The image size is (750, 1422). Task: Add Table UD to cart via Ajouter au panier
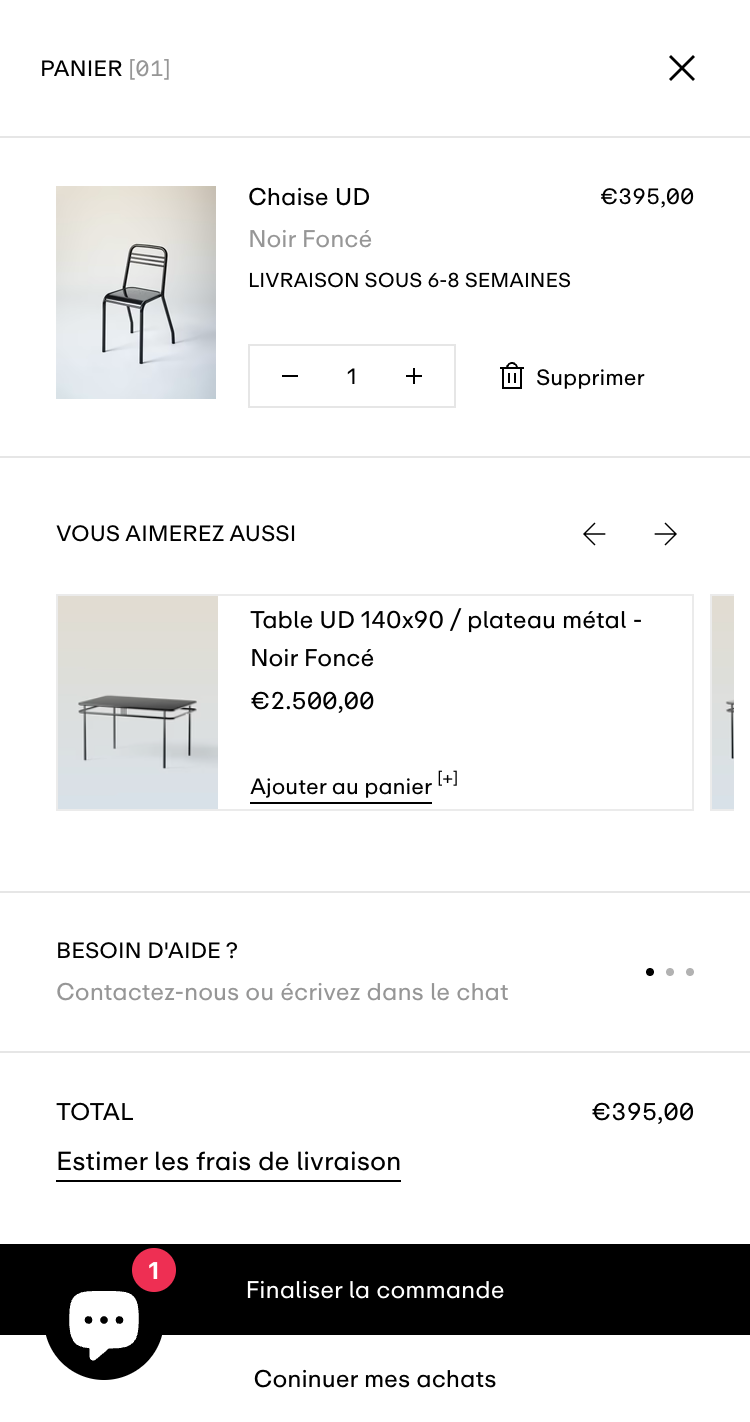341,787
